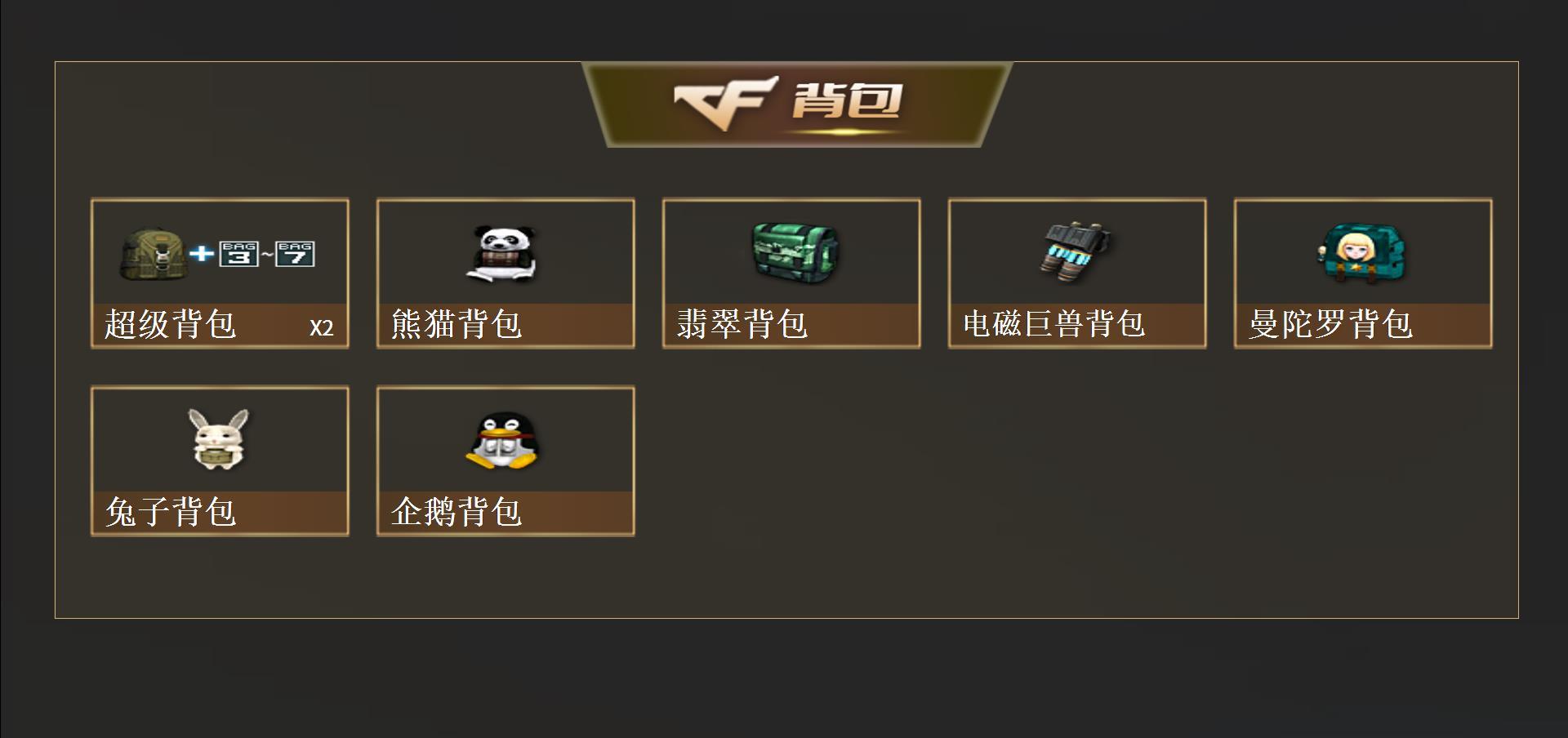Open the 超级背包 label
This screenshot has height=738, width=1568.
point(171,325)
